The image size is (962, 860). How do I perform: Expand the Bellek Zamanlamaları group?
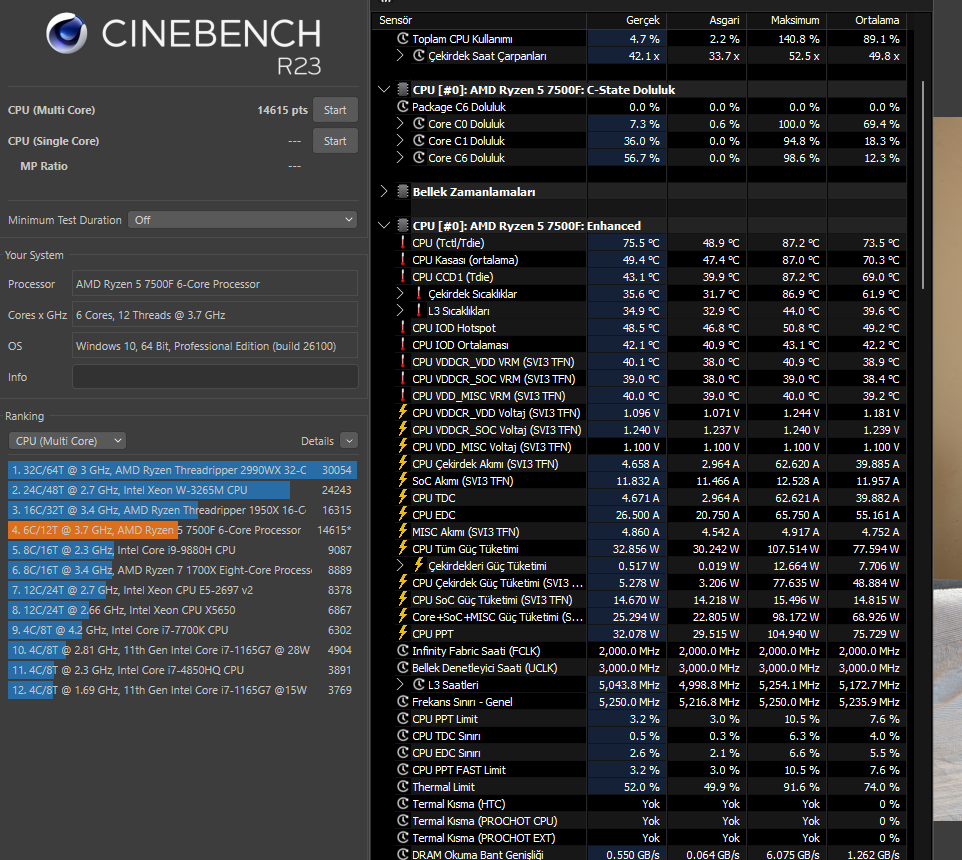click(384, 191)
